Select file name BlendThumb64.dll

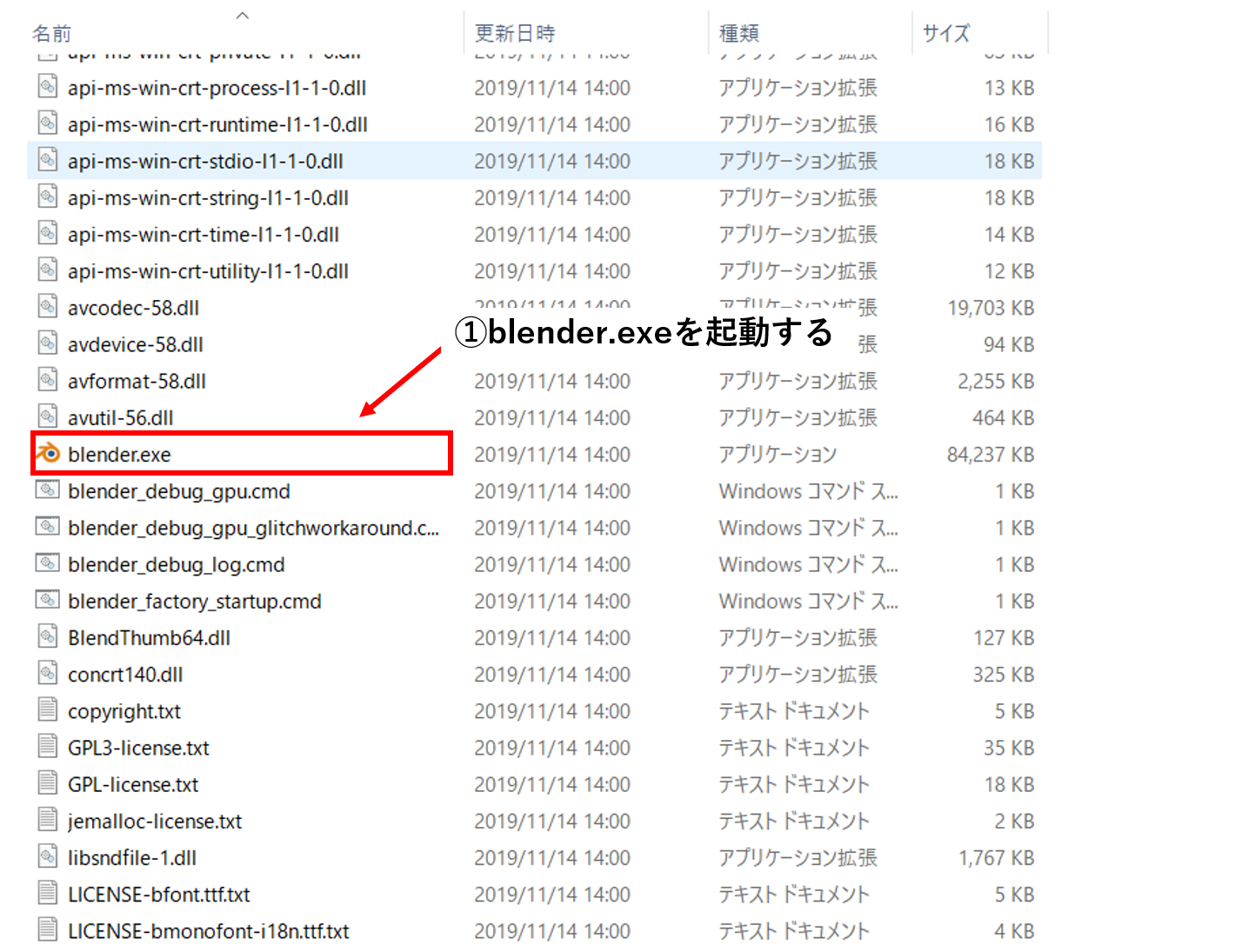(149, 637)
